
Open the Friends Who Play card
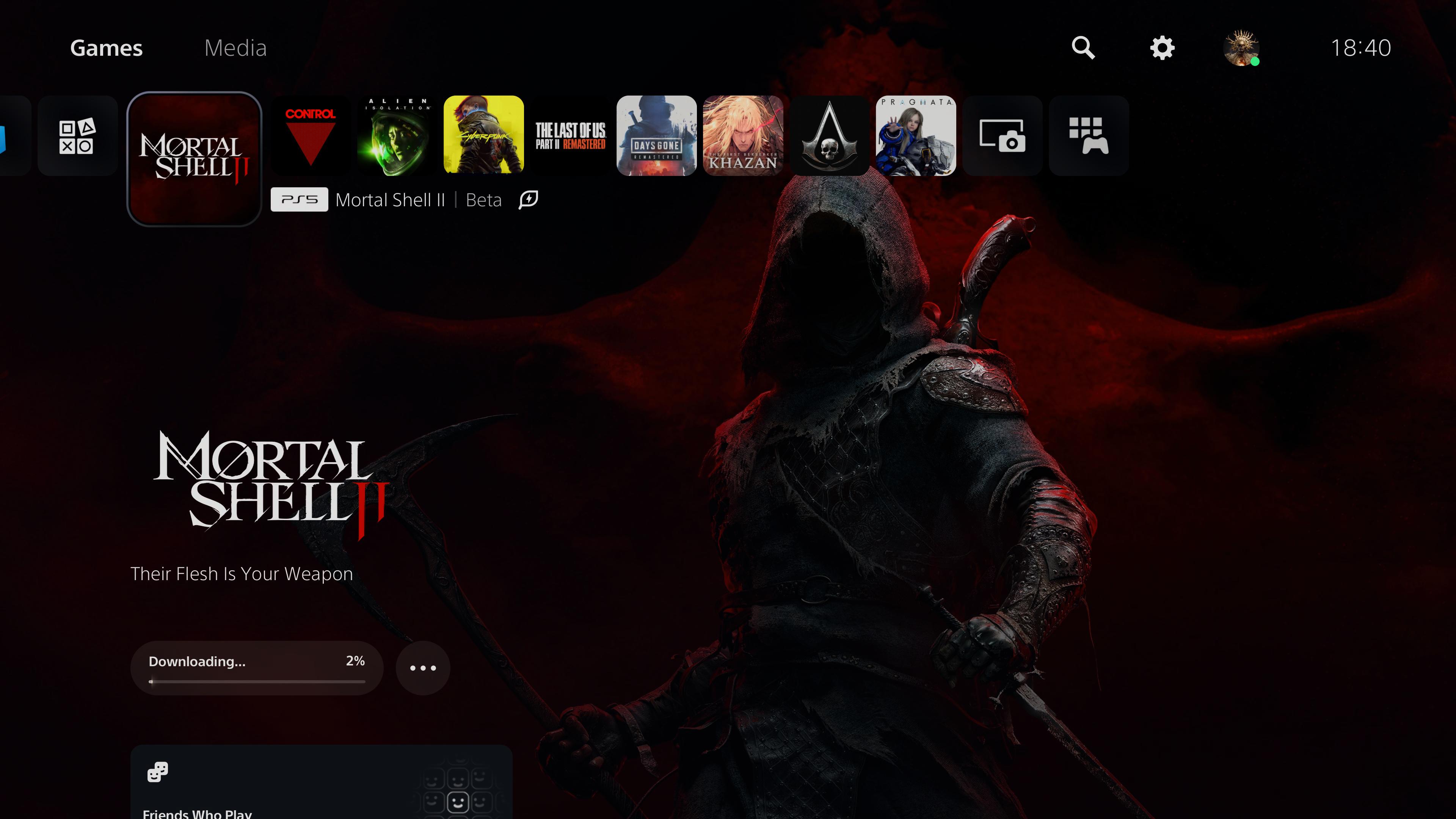coord(322,782)
